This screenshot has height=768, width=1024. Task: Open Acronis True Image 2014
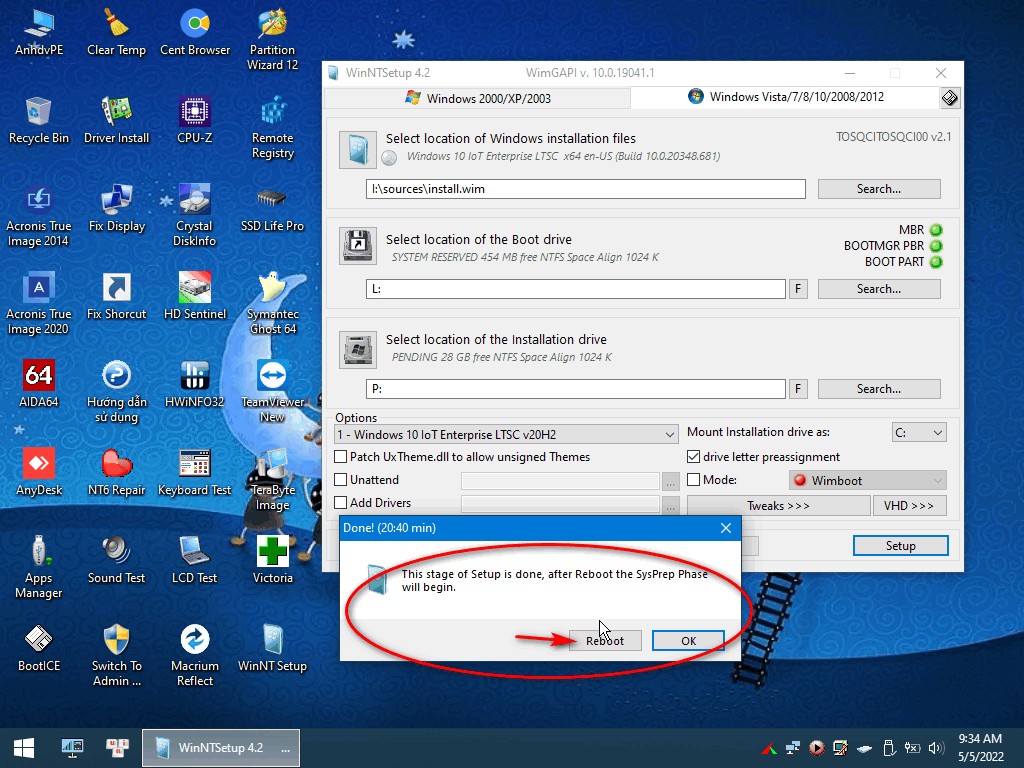click(39, 216)
